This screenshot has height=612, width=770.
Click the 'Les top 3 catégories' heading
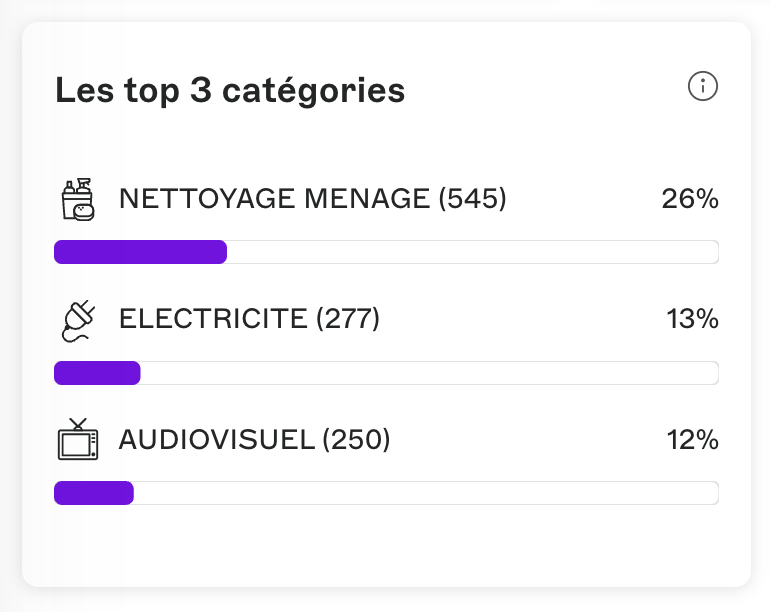[x=230, y=91]
